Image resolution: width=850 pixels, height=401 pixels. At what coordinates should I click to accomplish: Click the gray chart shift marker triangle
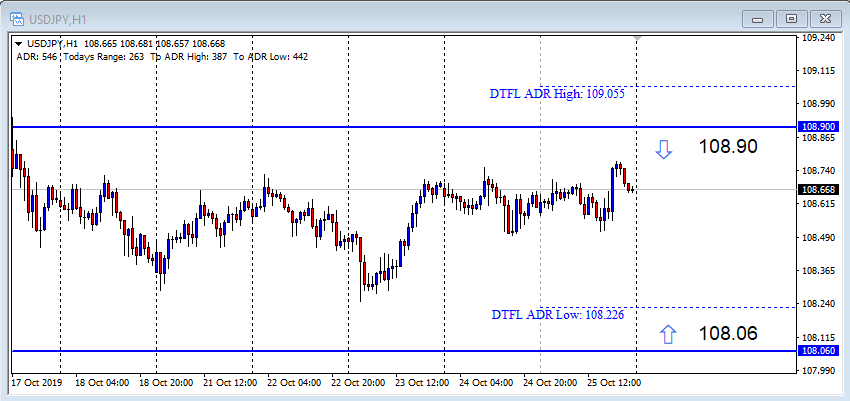coord(637,40)
